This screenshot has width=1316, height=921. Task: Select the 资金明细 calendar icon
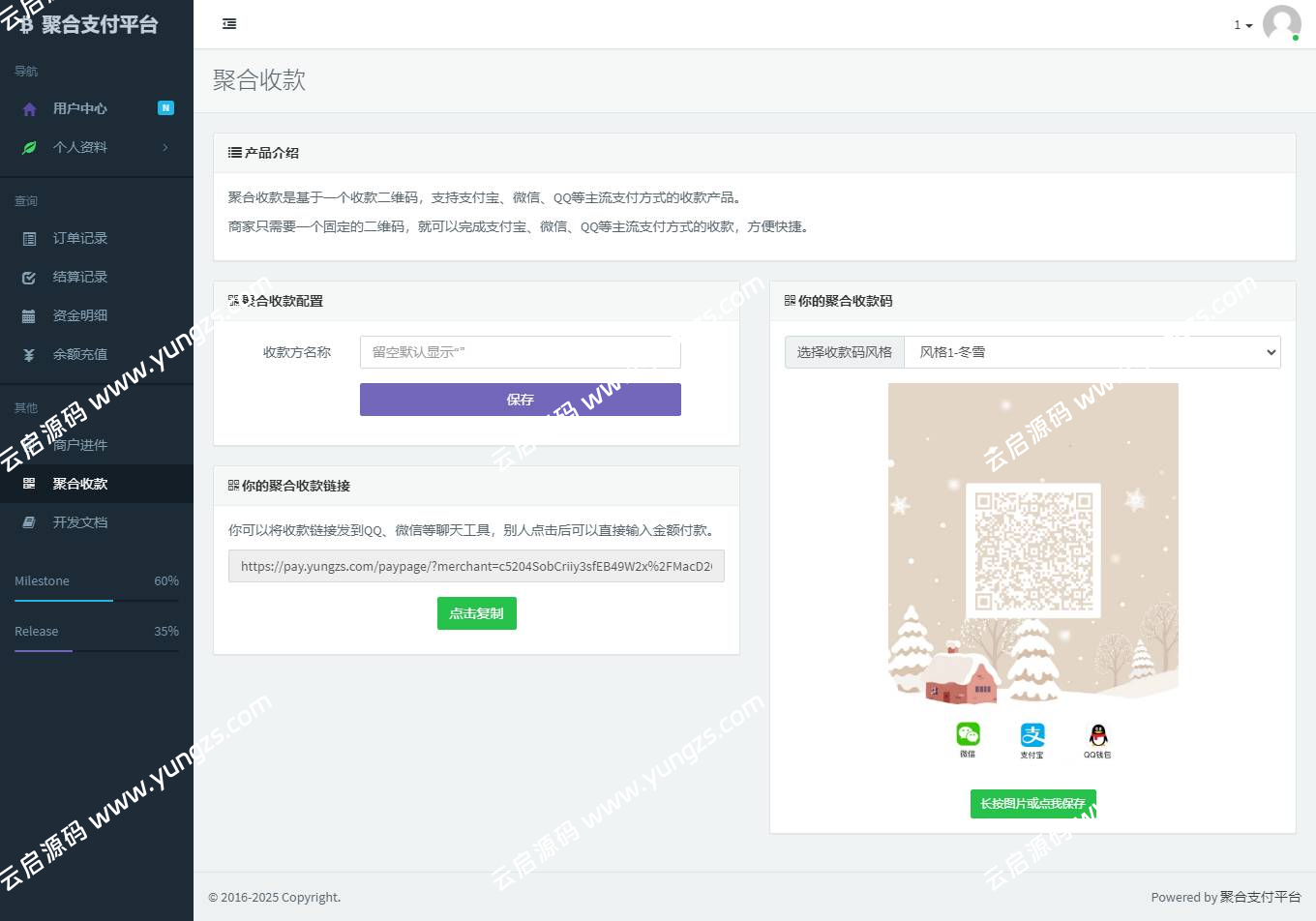29,315
